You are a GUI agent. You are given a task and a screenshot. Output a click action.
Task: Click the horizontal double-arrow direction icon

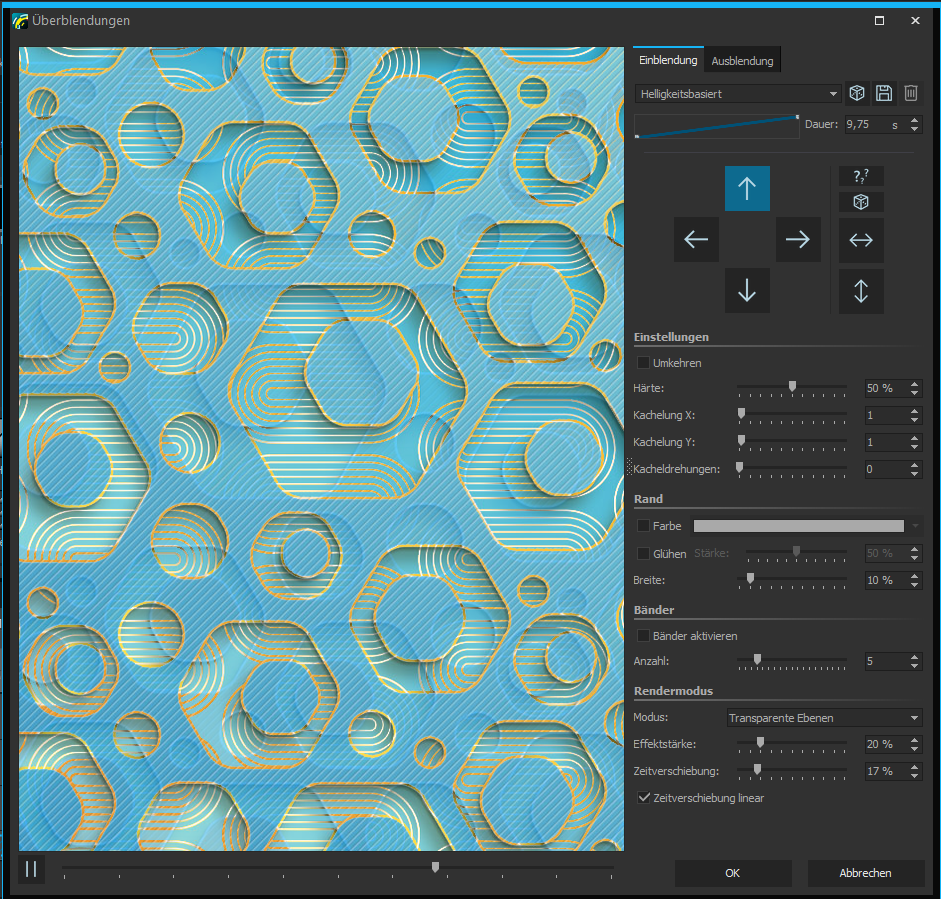click(861, 240)
